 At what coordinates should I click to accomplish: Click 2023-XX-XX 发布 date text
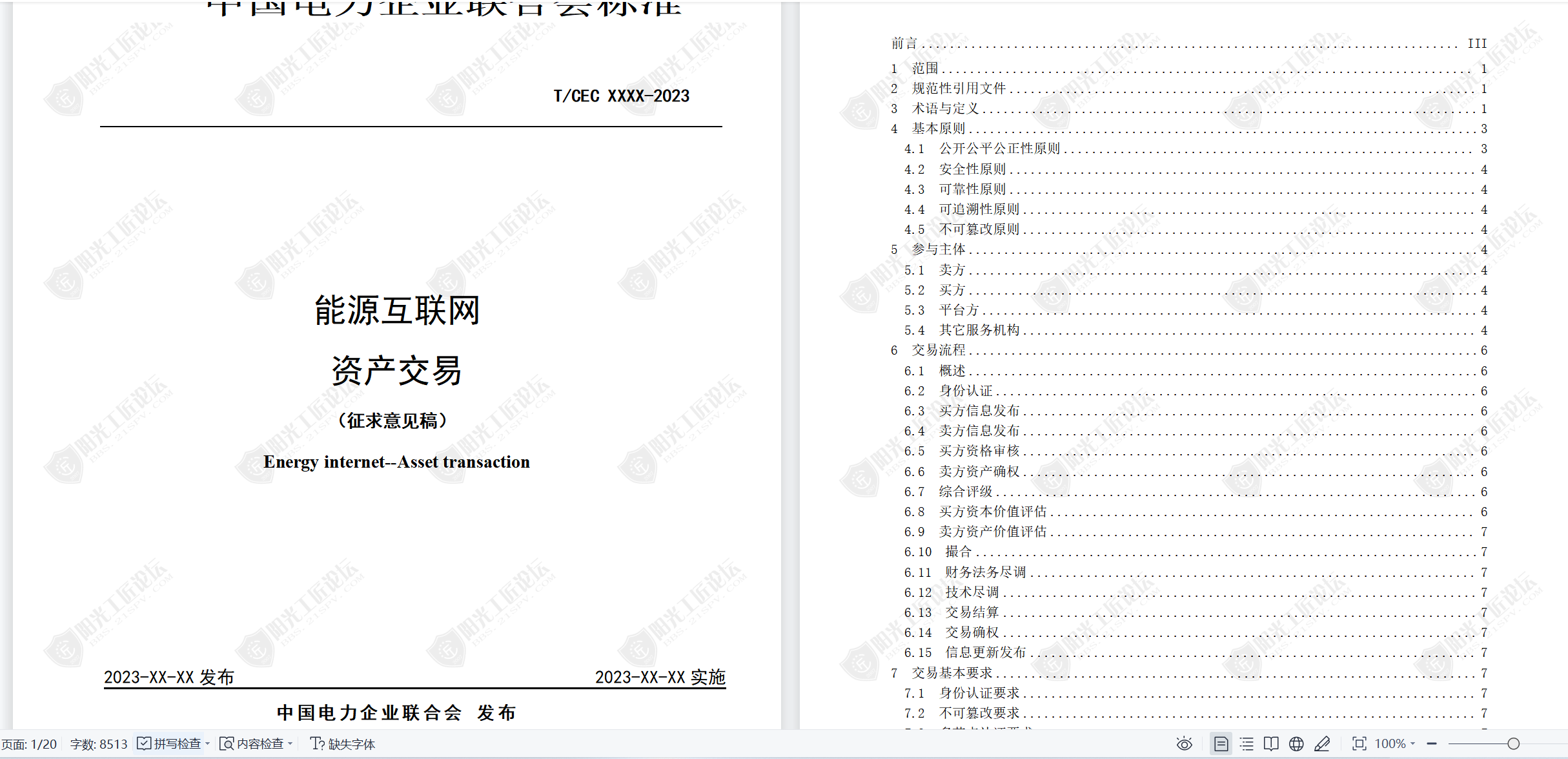coord(169,677)
